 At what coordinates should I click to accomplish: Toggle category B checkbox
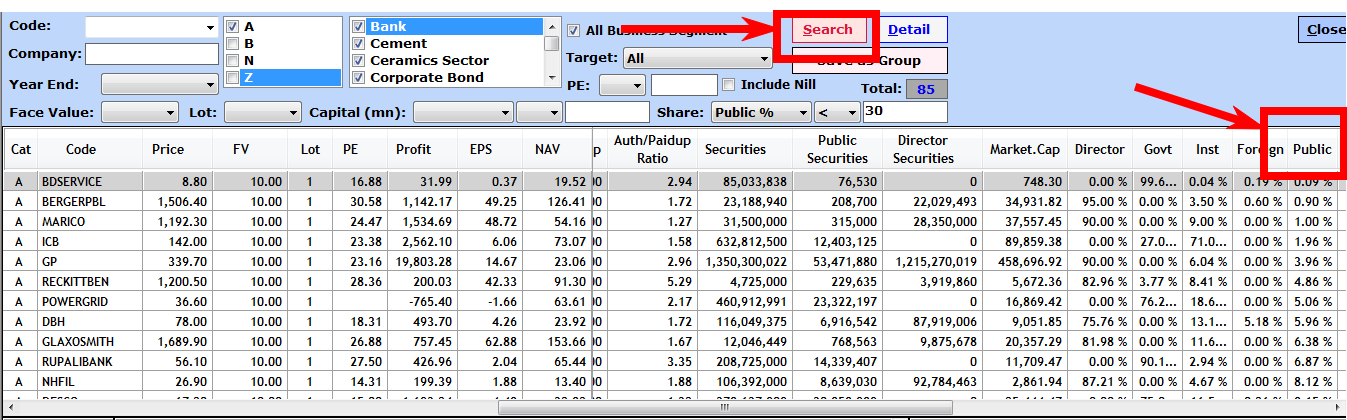pyautogui.click(x=232, y=44)
